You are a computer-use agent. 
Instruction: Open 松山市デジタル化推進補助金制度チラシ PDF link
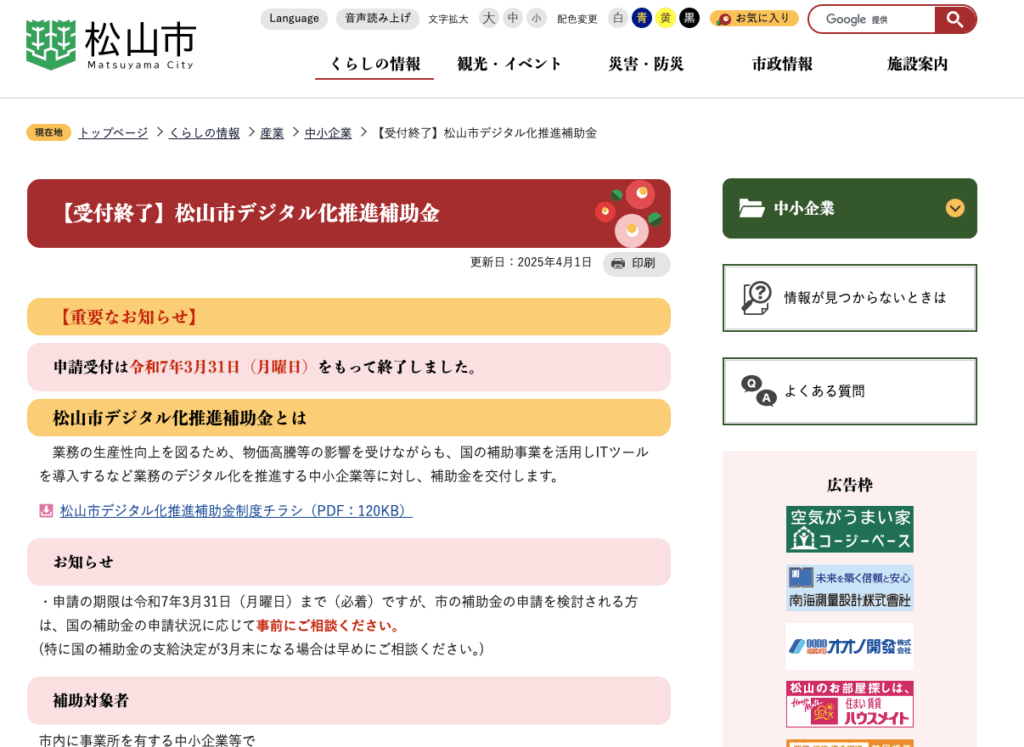tap(235, 511)
